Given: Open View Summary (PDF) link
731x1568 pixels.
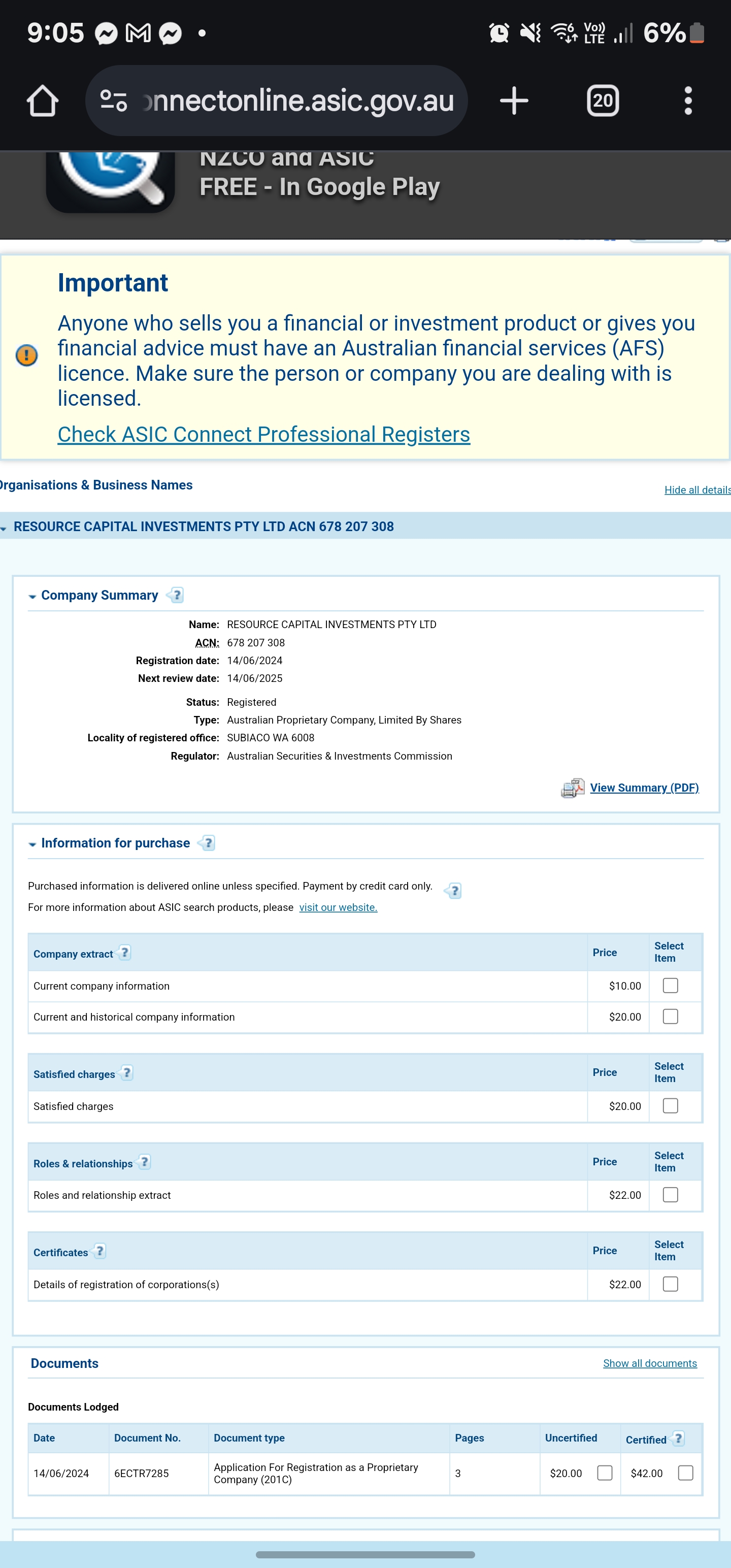Looking at the screenshot, I should (x=645, y=788).
